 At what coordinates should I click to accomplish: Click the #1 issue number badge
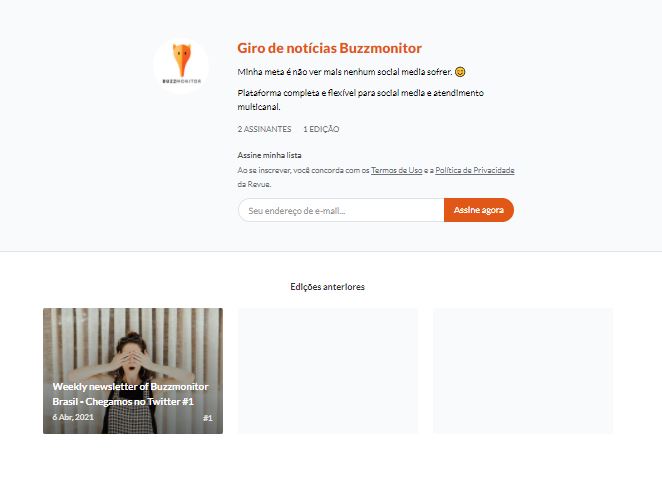(x=207, y=418)
